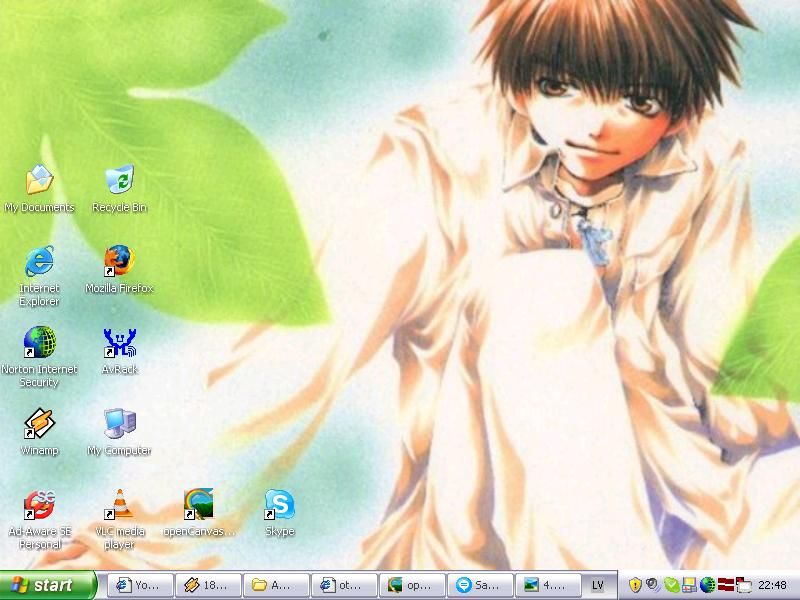Click the Latvian flag tray icon
800x600 pixels.
[726, 585]
